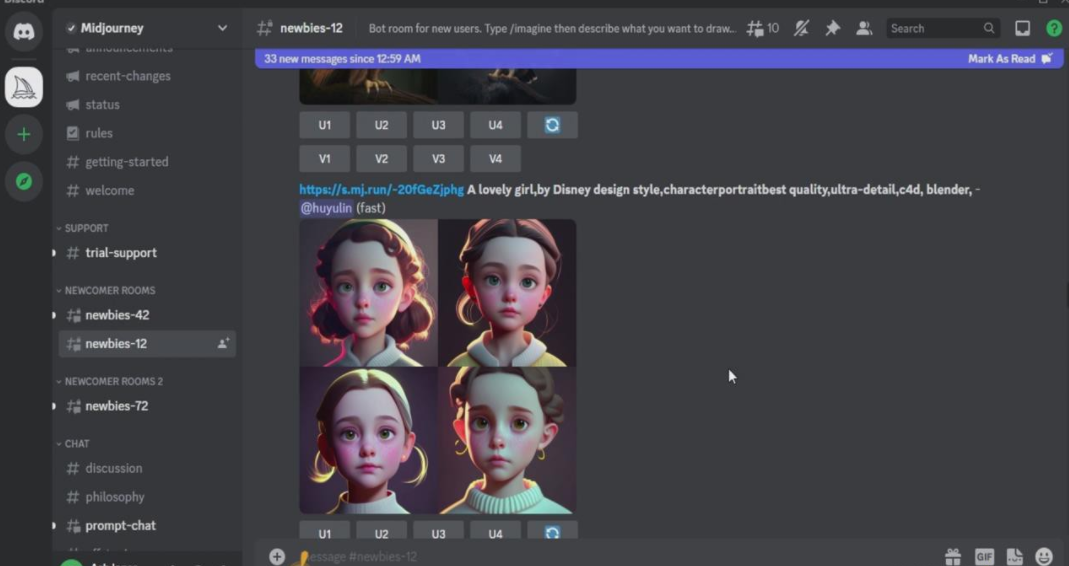Select the Midjourney server sailboat icon
The image size is (1069, 566).
(x=24, y=88)
